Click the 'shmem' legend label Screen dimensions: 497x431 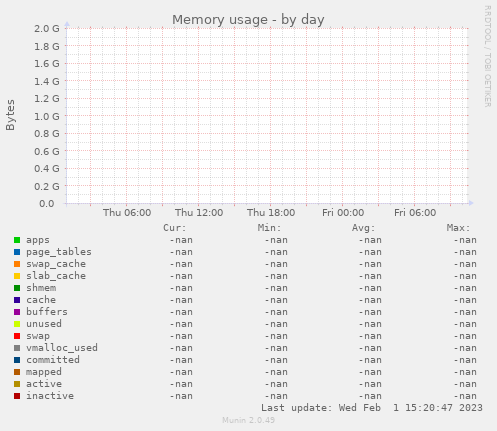[x=41, y=288]
